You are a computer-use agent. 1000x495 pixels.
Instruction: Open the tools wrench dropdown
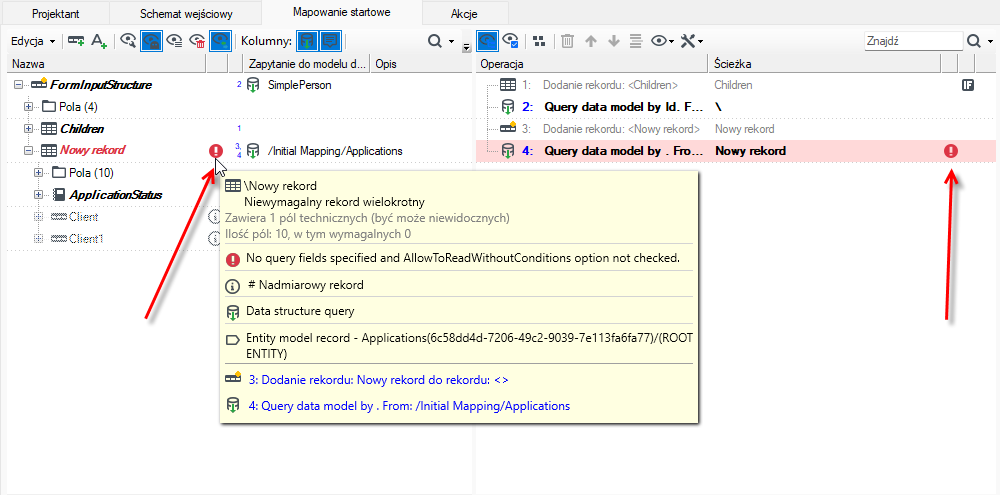pos(691,41)
